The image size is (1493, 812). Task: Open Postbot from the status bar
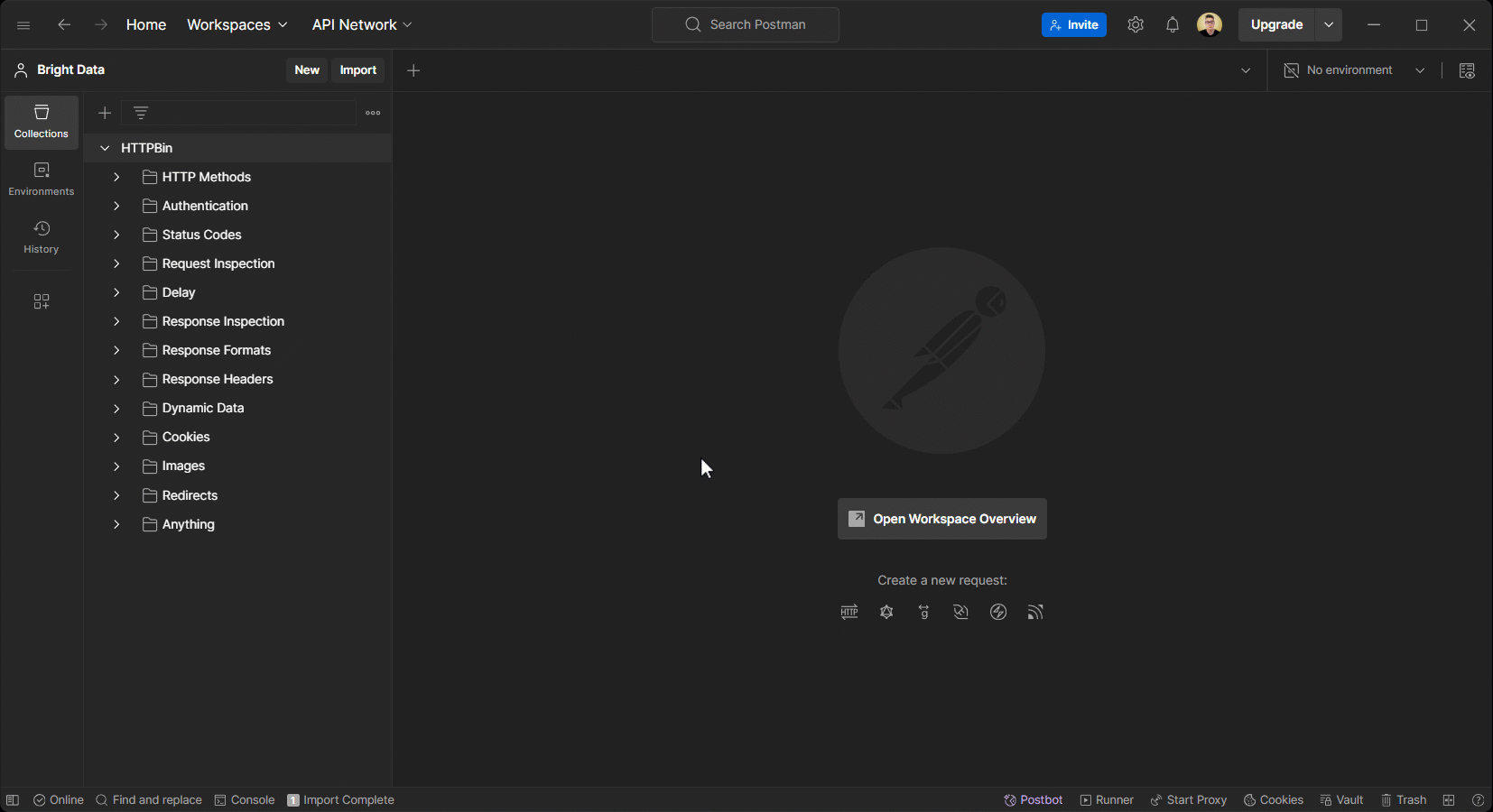(x=1032, y=799)
